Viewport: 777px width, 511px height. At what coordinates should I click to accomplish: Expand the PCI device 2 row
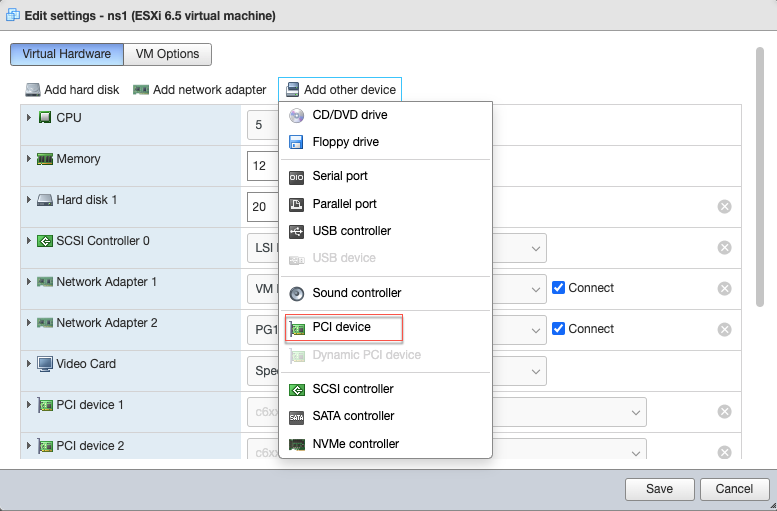[29, 446]
